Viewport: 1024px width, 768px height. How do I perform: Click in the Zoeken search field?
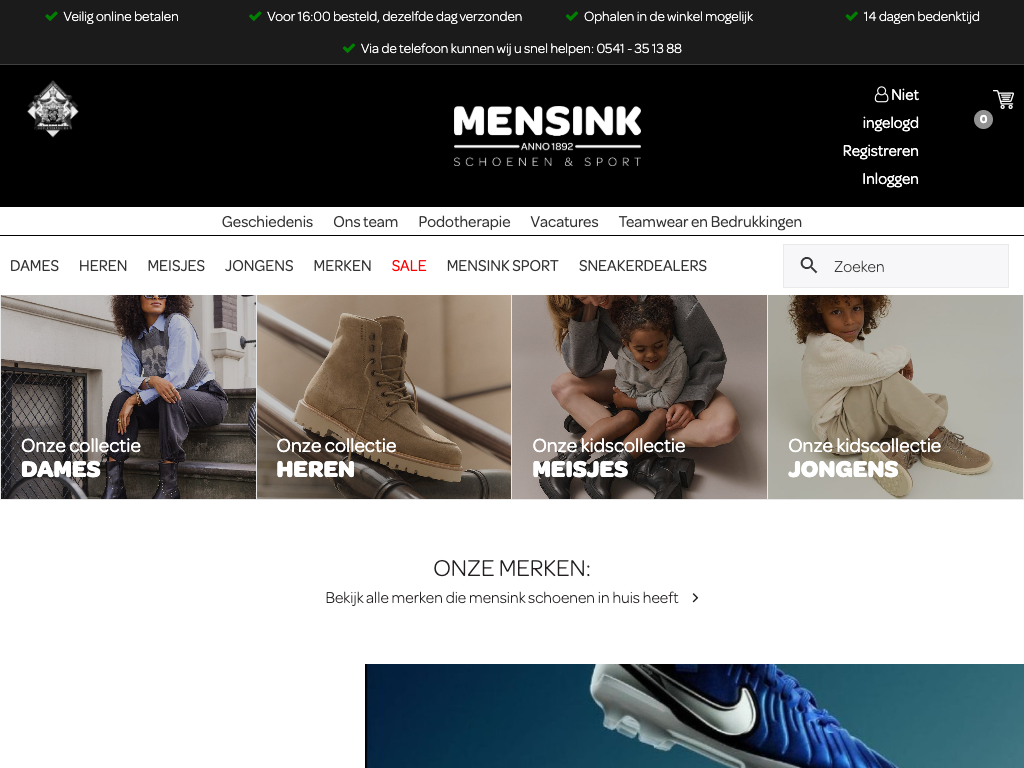pyautogui.click(x=896, y=266)
